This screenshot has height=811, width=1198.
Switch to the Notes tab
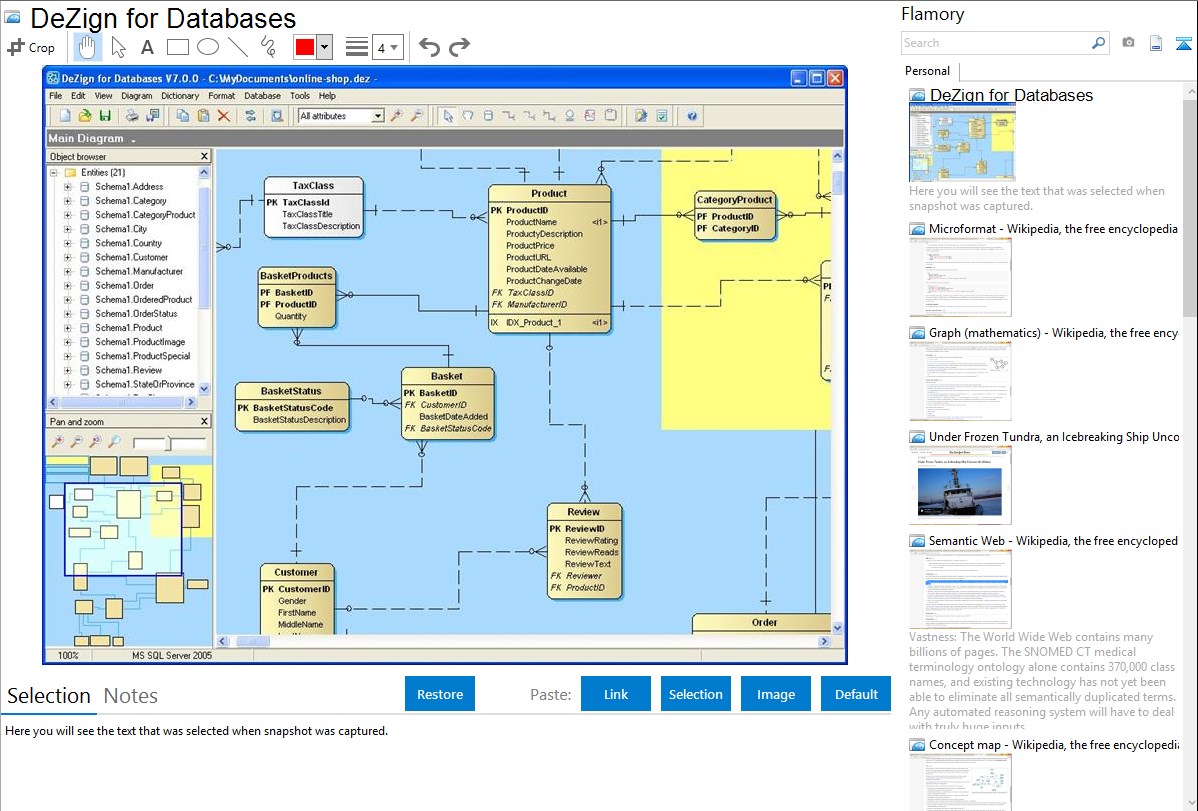point(131,696)
